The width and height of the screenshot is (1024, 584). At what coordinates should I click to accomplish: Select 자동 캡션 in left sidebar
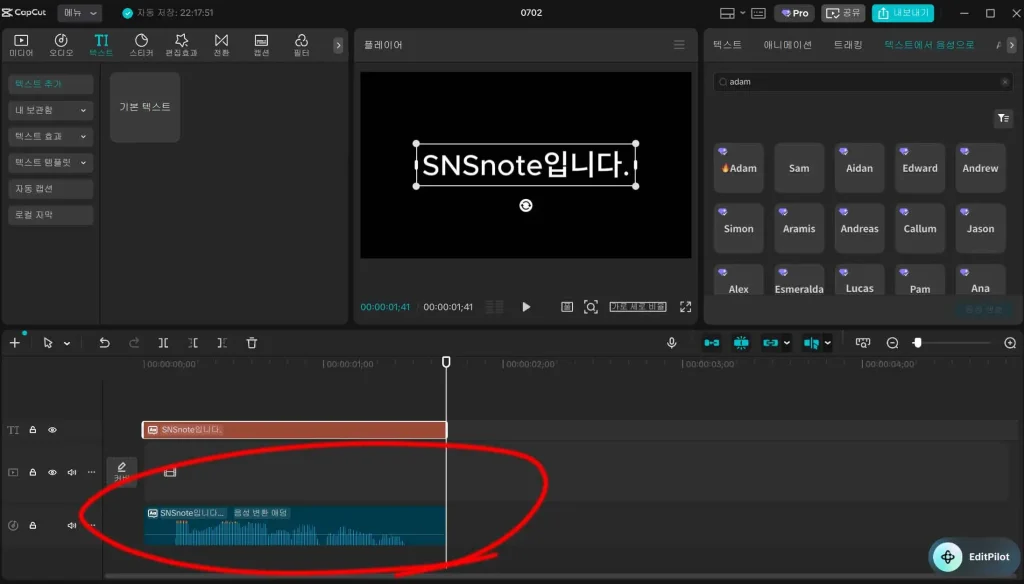[50, 189]
